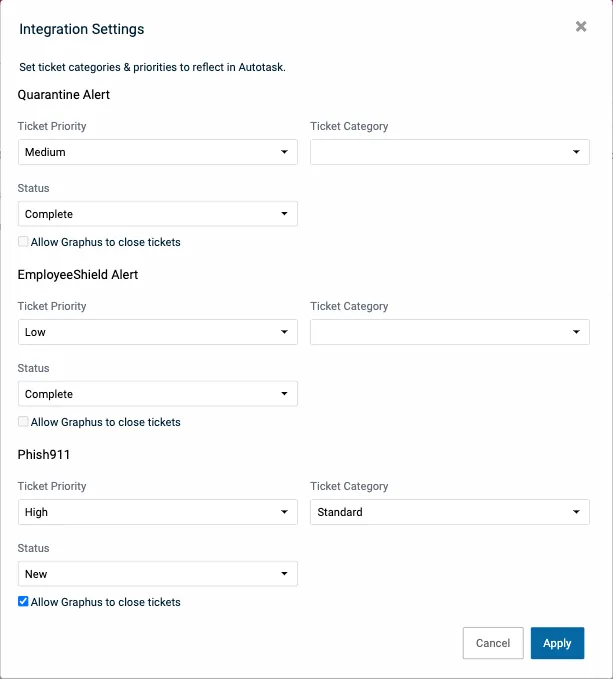This screenshot has width=613, height=679.
Task: Enable Allow Graphus to close tickets for Quarantine Alert
Action: click(x=23, y=242)
